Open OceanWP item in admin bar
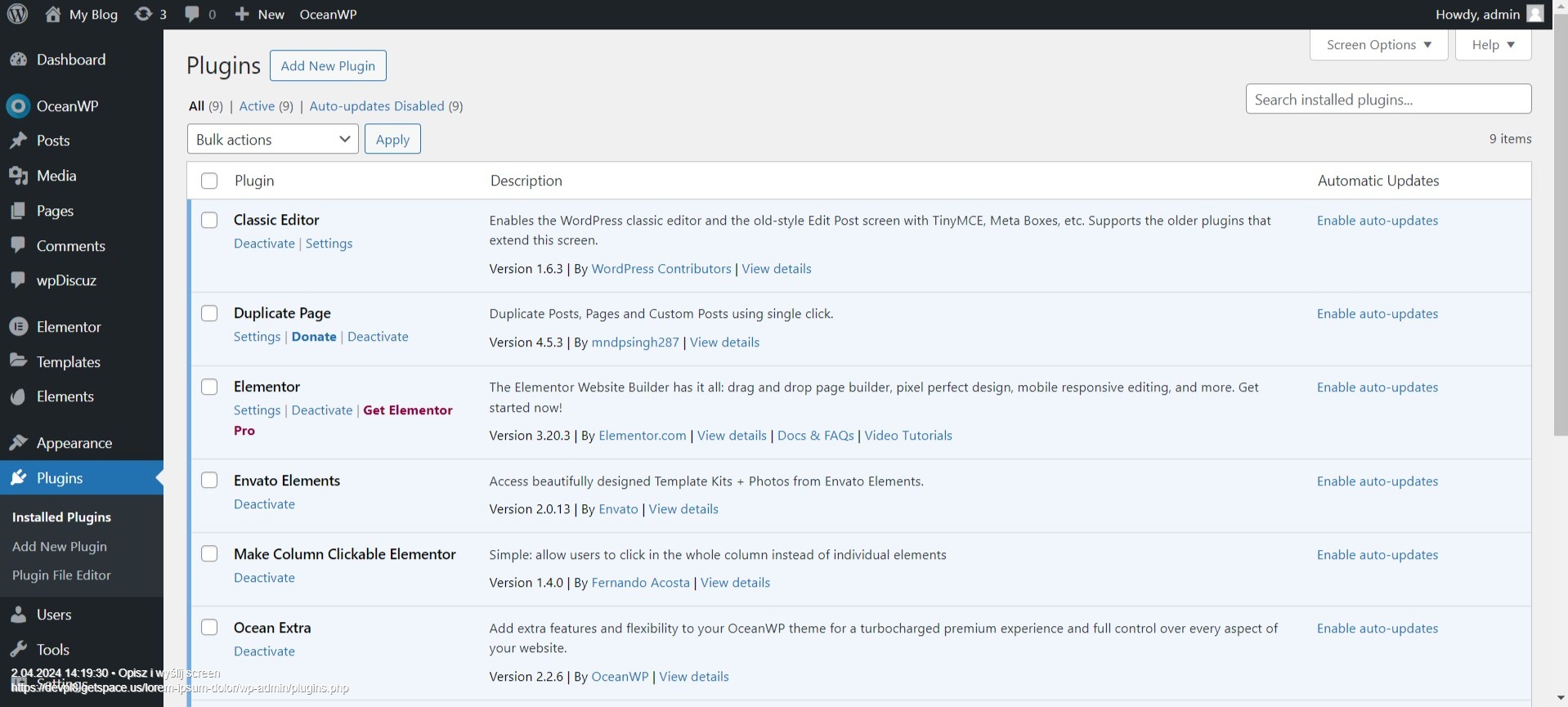This screenshot has height=707, width=1568. coord(328,14)
